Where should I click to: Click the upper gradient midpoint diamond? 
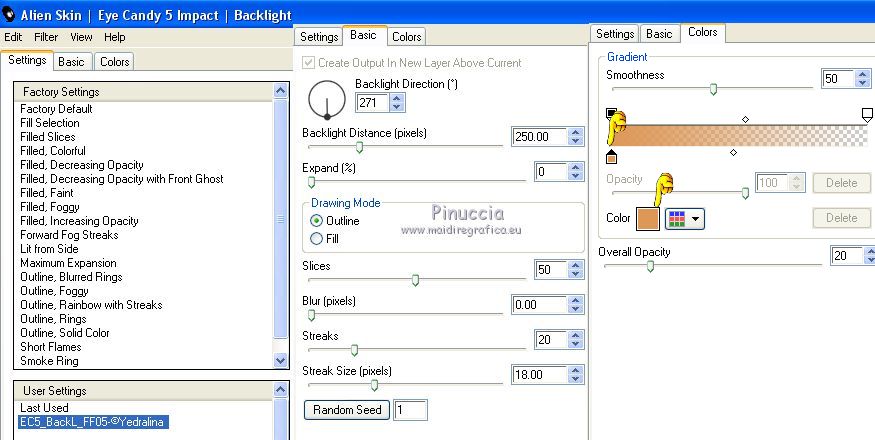pos(745,119)
